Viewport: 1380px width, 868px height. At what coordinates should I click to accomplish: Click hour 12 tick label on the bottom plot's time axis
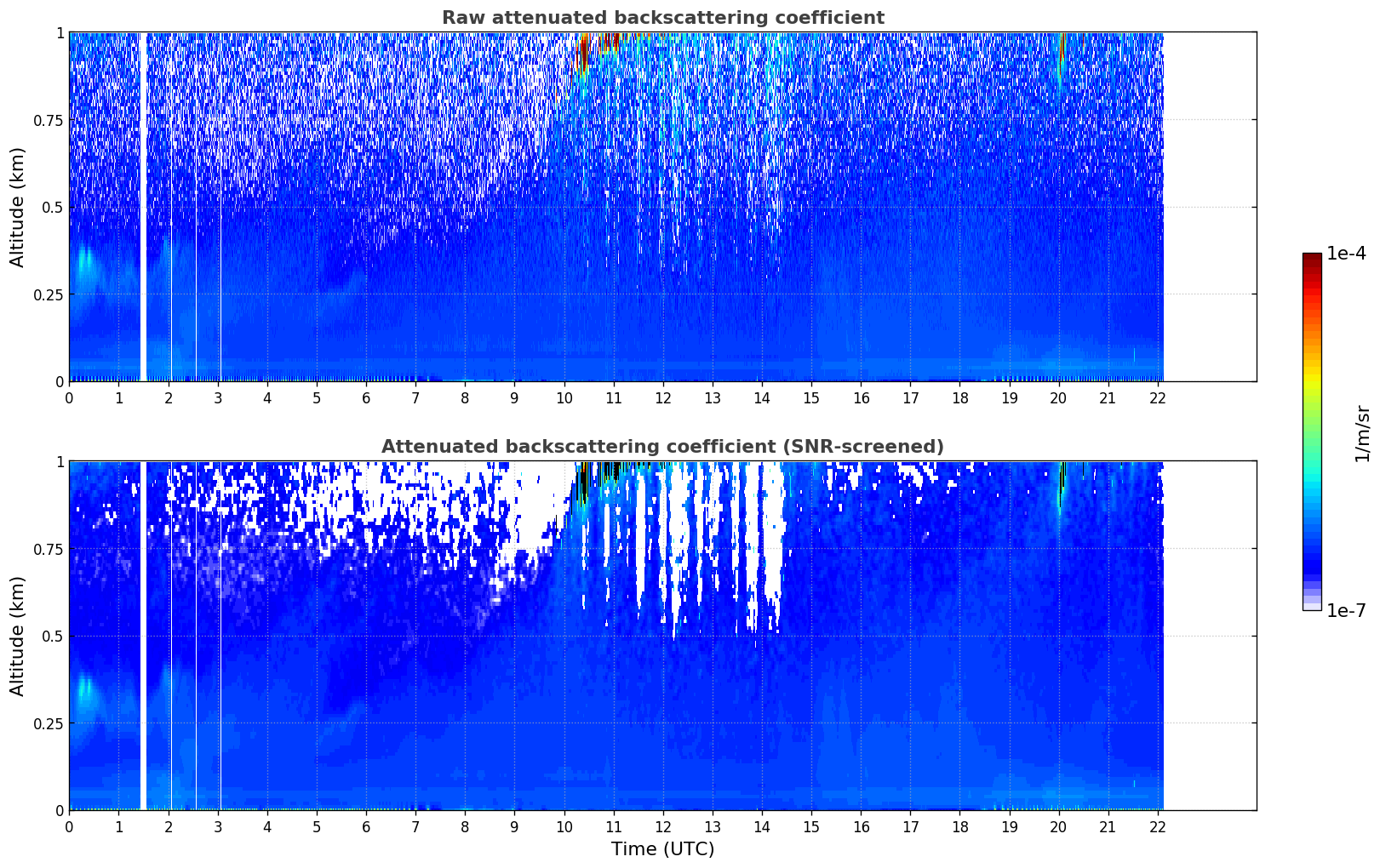point(662,826)
